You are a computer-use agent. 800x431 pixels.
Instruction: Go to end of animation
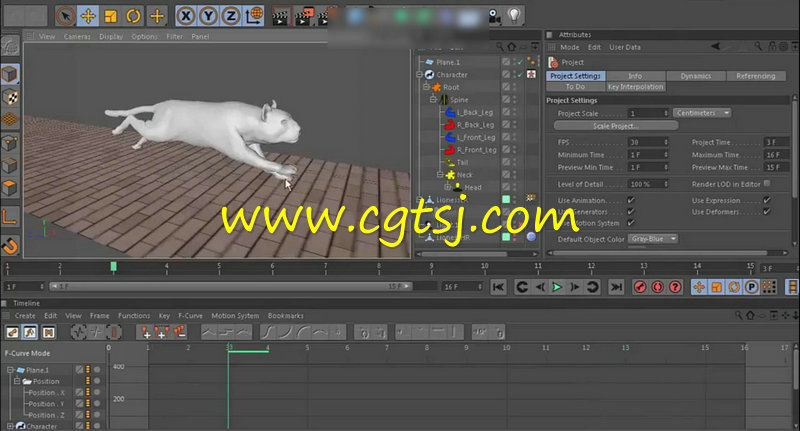point(616,287)
